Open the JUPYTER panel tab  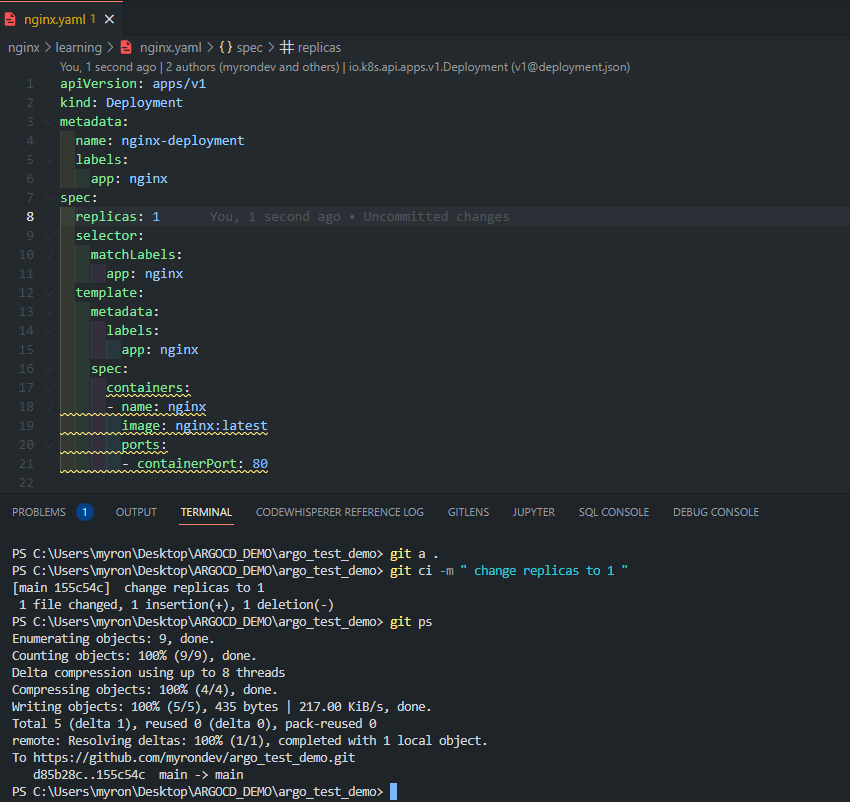click(533, 512)
